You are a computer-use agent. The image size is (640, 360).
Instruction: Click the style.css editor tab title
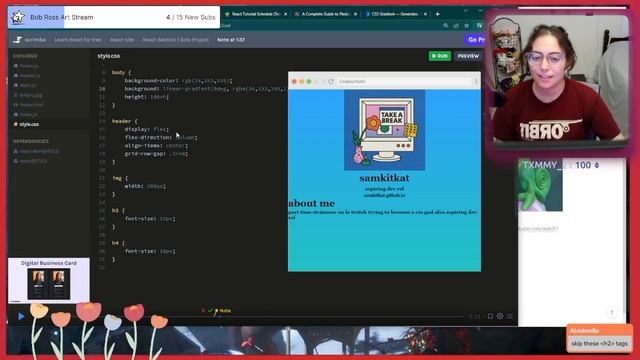(x=109, y=56)
